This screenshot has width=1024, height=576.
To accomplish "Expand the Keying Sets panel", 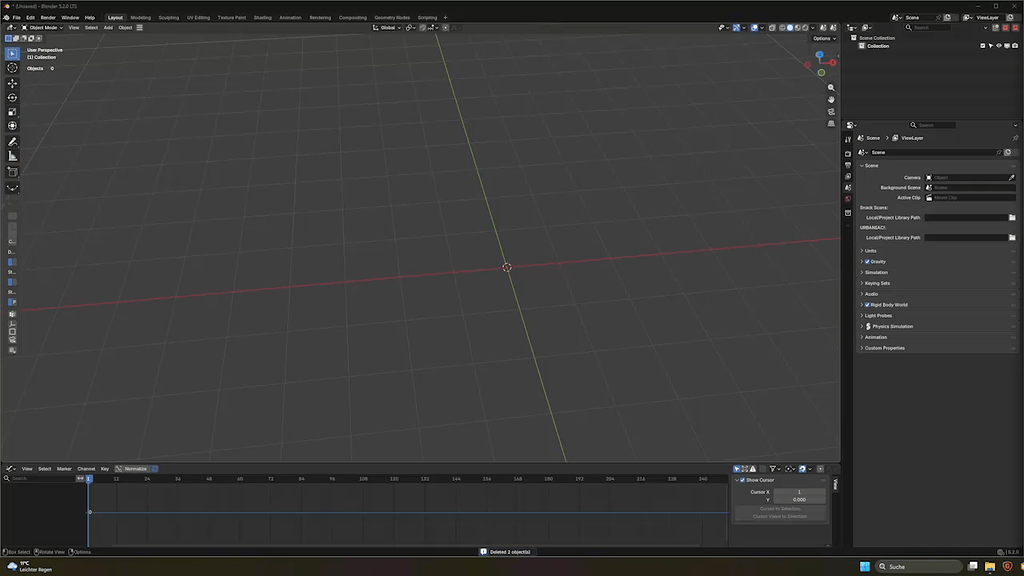I will [x=877, y=283].
